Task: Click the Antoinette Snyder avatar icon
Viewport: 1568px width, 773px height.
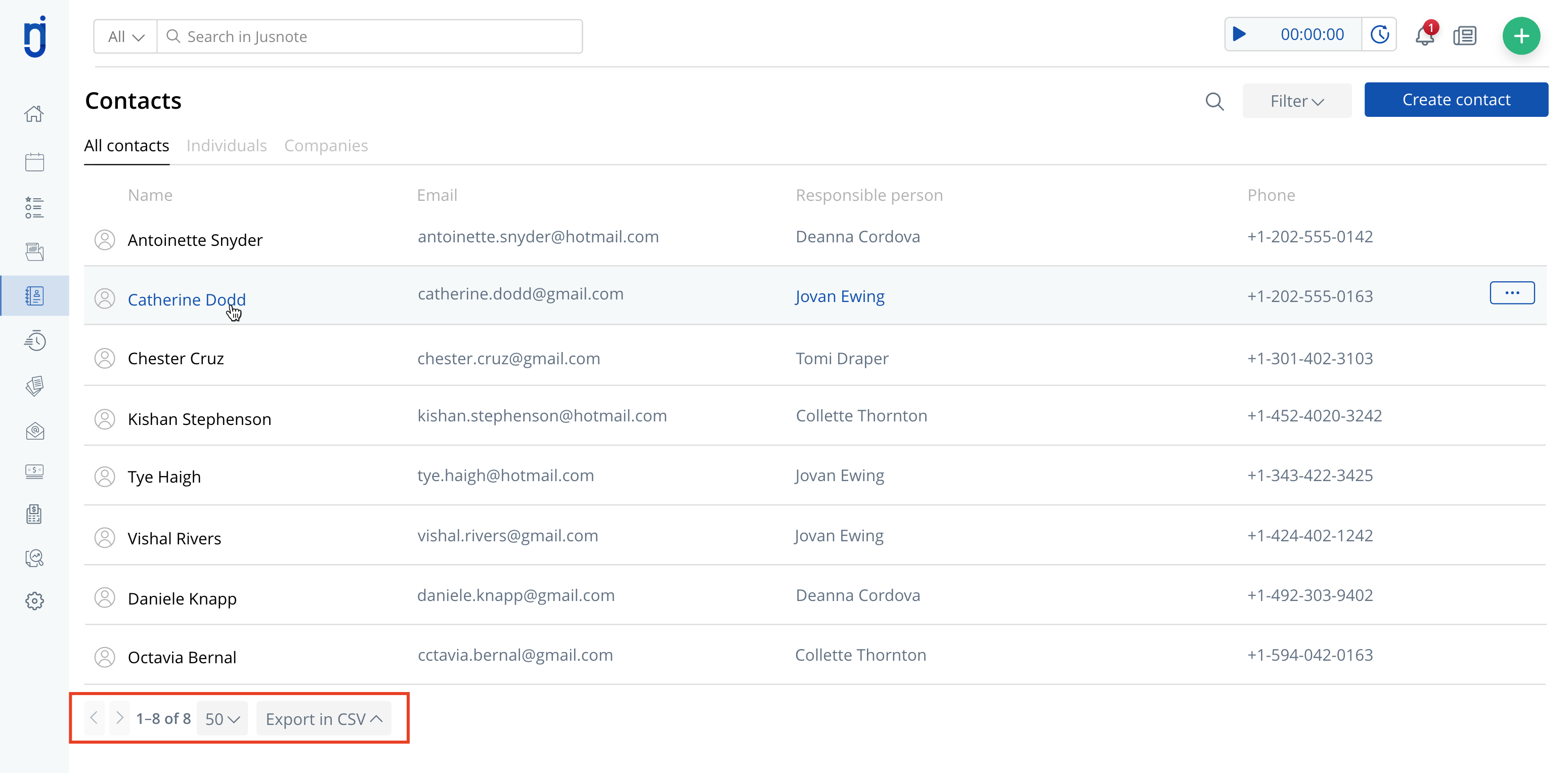Action: point(105,240)
